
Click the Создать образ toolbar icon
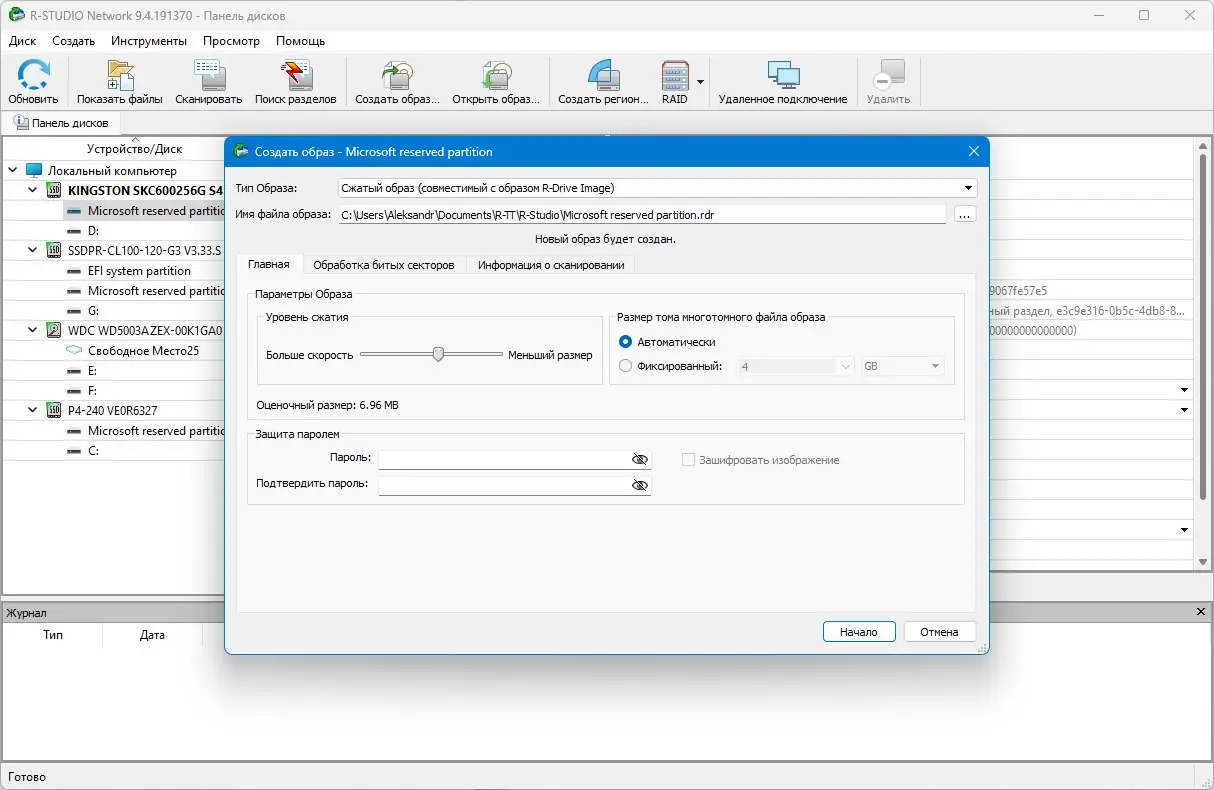[397, 75]
